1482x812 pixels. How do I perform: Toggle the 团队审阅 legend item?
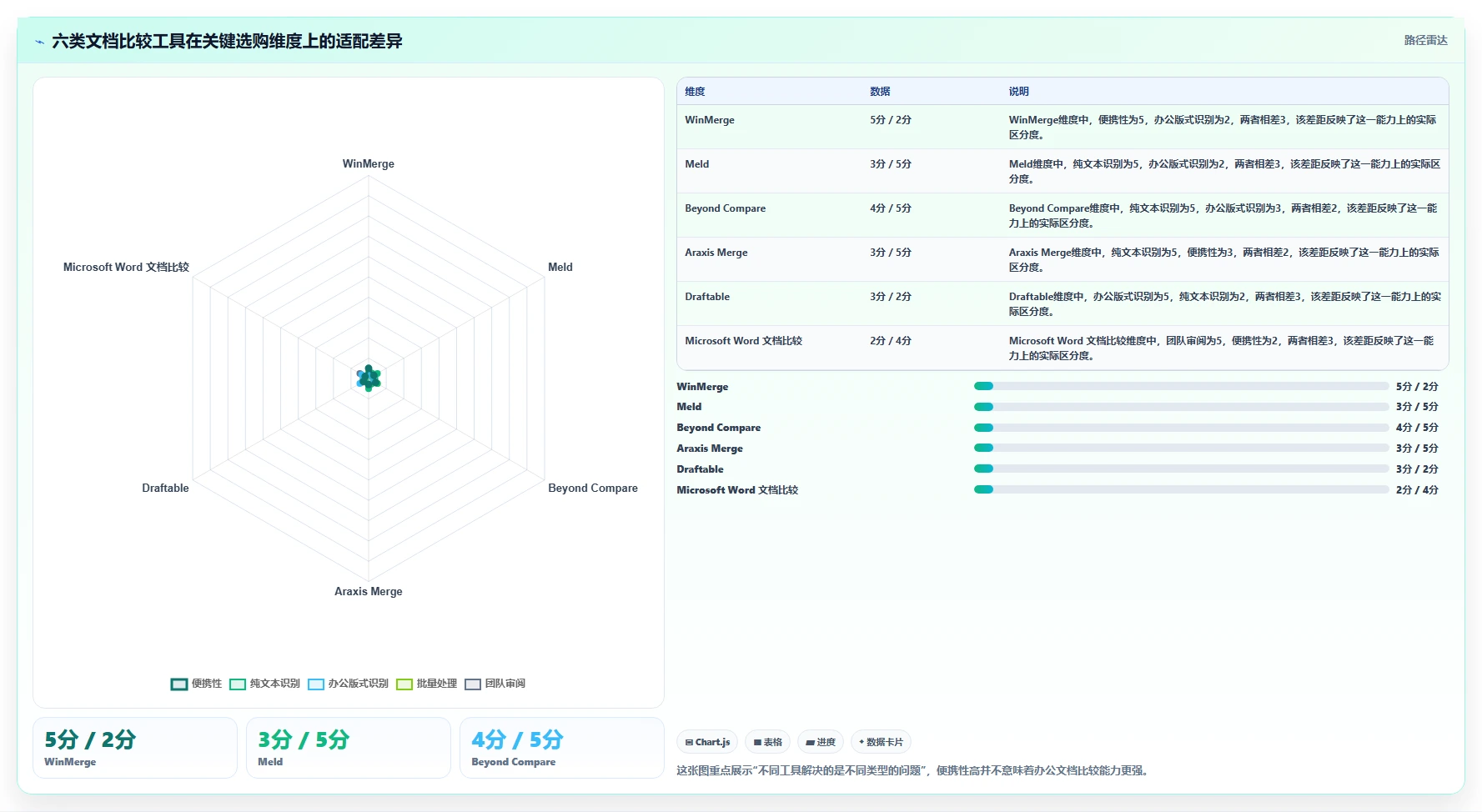tap(495, 684)
